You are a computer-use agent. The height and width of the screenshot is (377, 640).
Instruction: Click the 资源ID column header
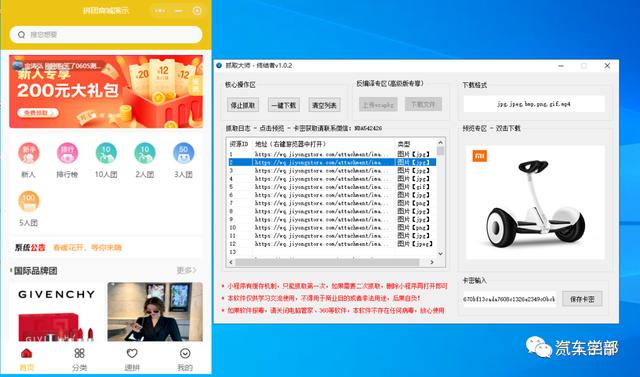[239, 144]
